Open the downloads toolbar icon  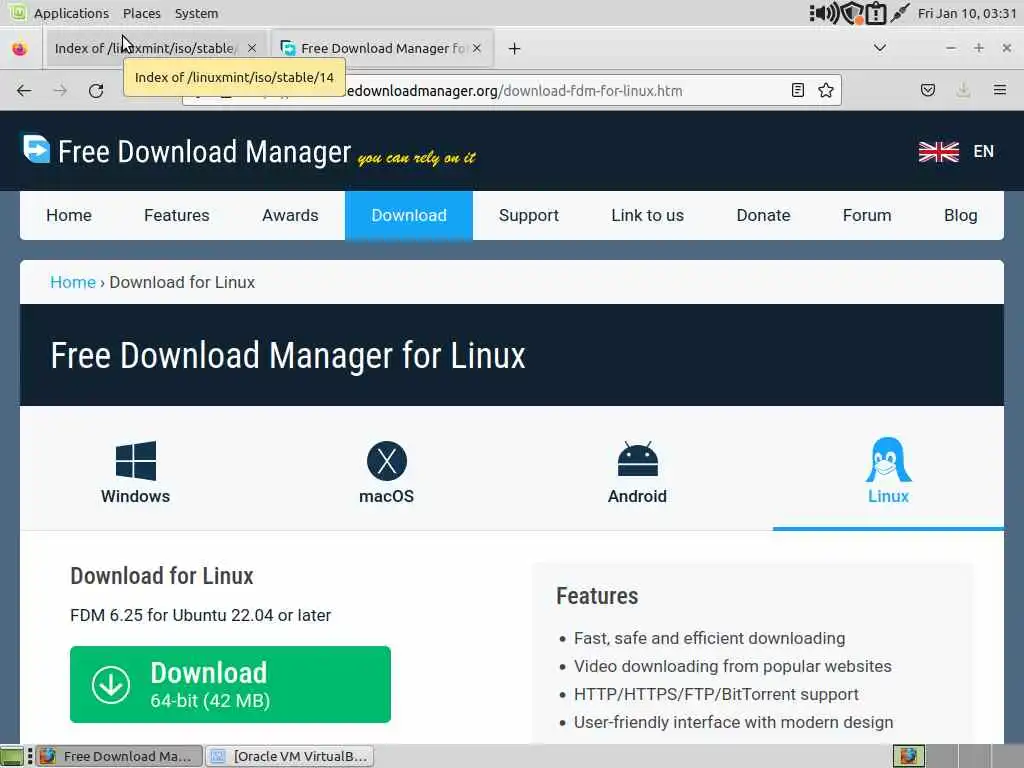pos(963,90)
